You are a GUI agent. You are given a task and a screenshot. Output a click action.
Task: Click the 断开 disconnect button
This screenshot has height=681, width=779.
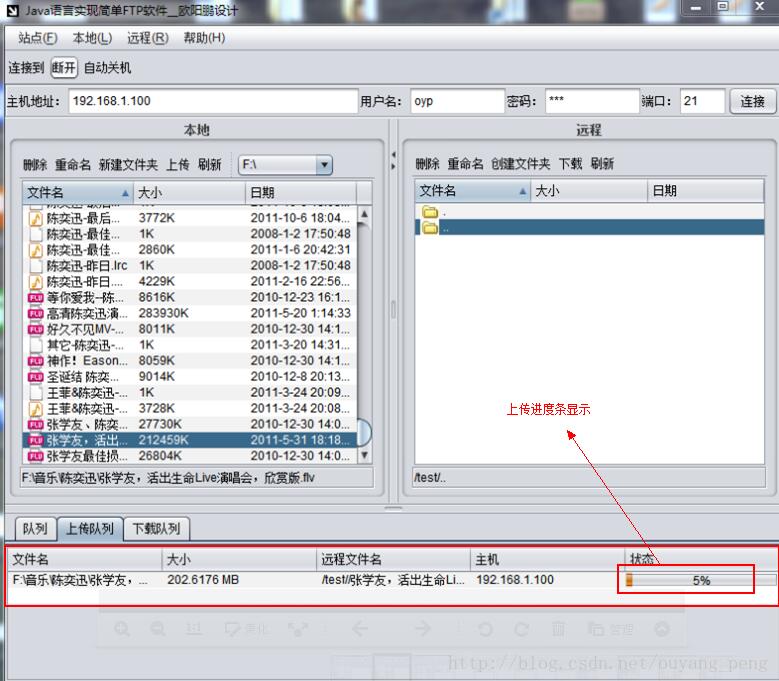pos(64,68)
